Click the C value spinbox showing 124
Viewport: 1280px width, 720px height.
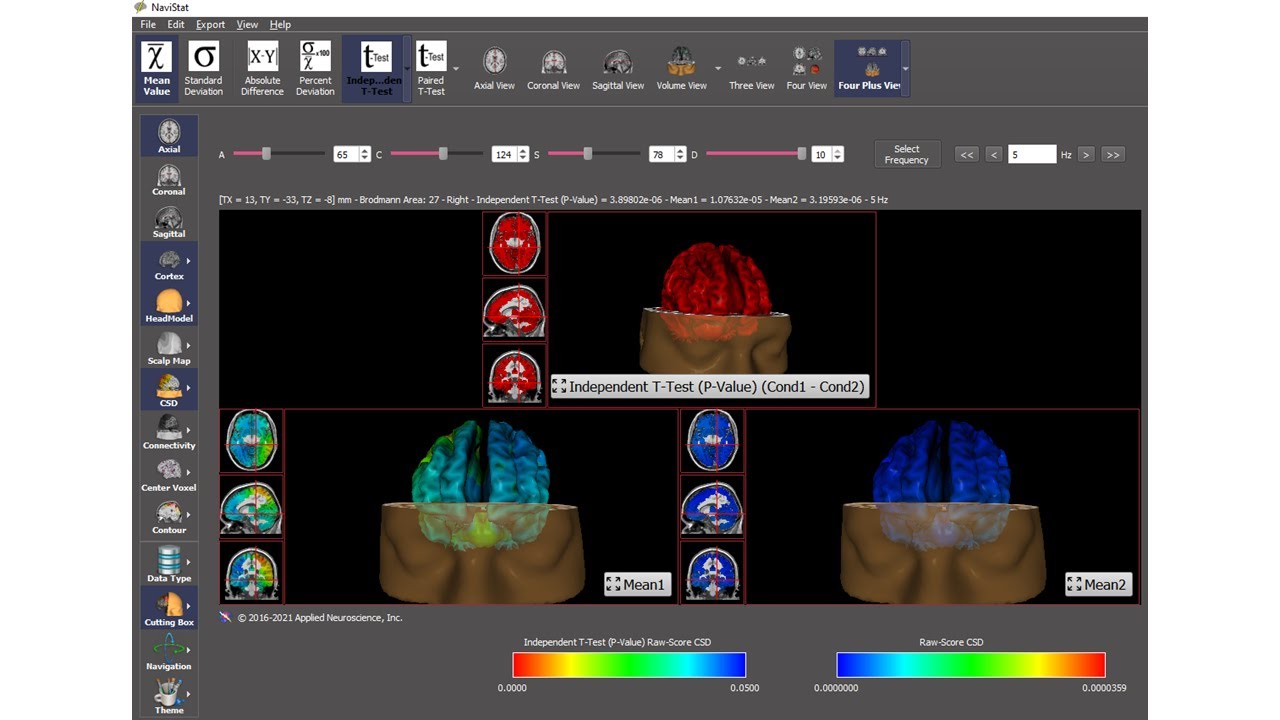(510, 155)
